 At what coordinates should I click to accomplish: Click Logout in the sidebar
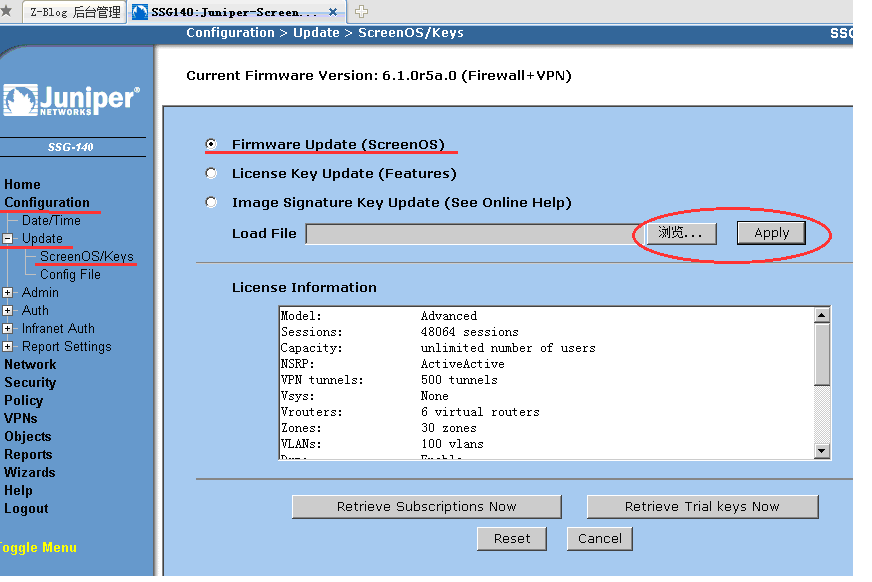(26, 509)
